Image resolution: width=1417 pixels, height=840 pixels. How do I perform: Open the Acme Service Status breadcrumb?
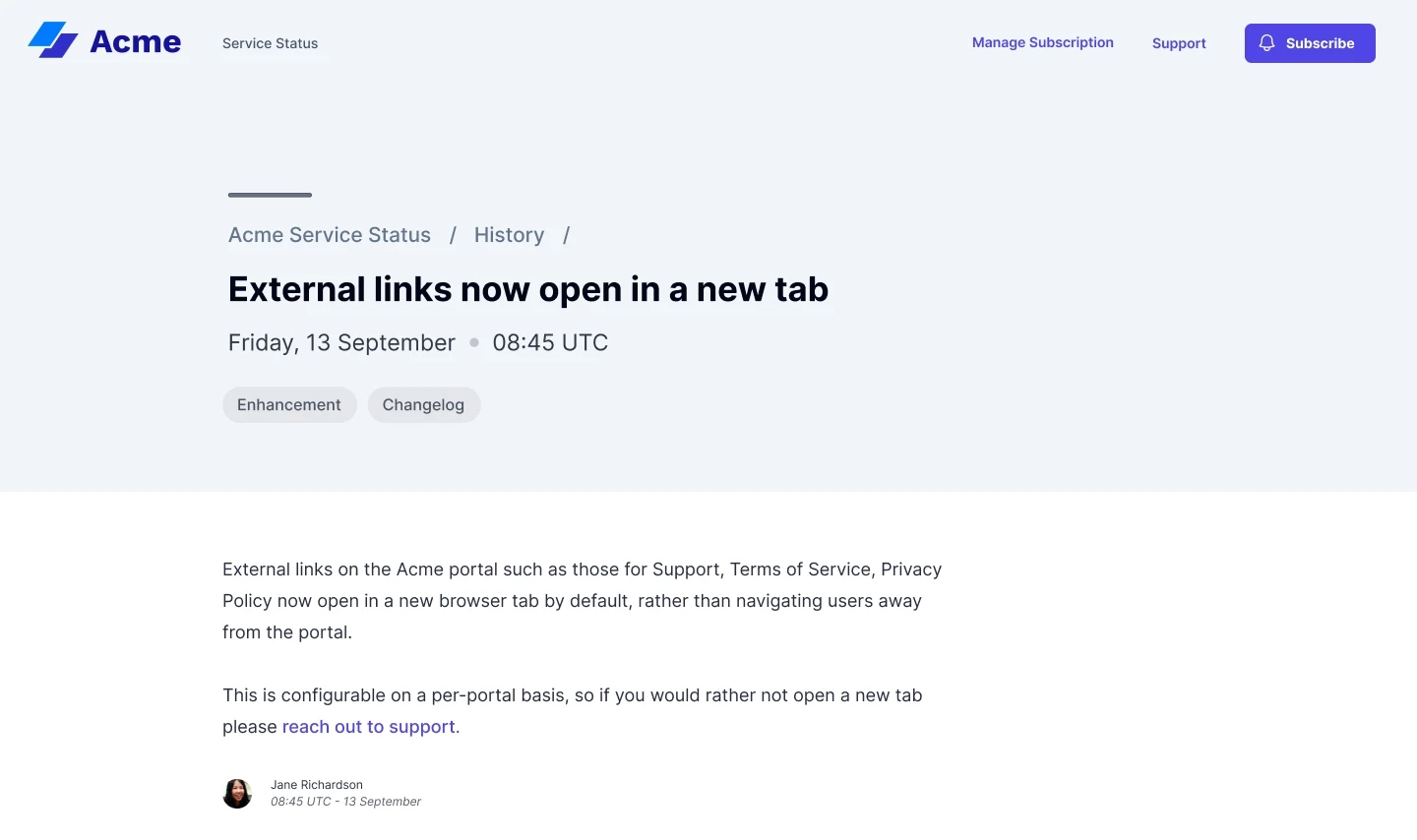point(329,235)
